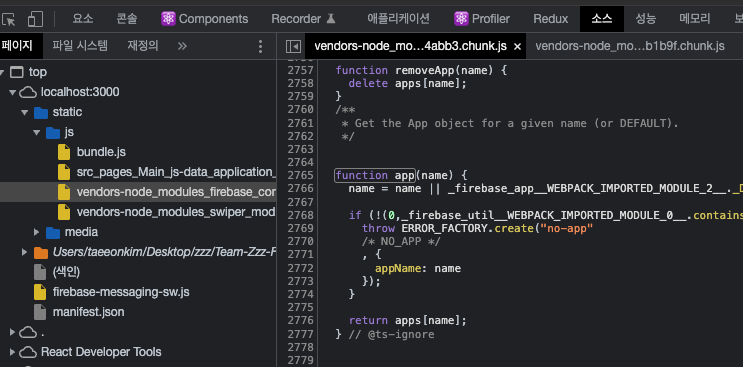Select vendors-node_modules_firebase file
The image size is (743, 367).
pyautogui.click(x=176, y=192)
